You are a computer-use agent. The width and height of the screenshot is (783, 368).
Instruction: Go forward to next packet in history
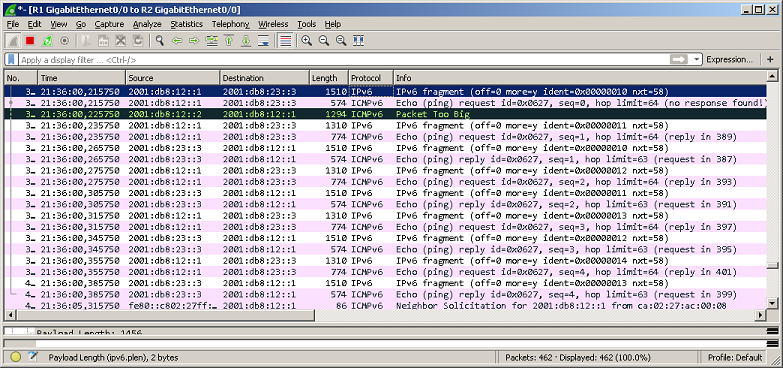(194, 41)
